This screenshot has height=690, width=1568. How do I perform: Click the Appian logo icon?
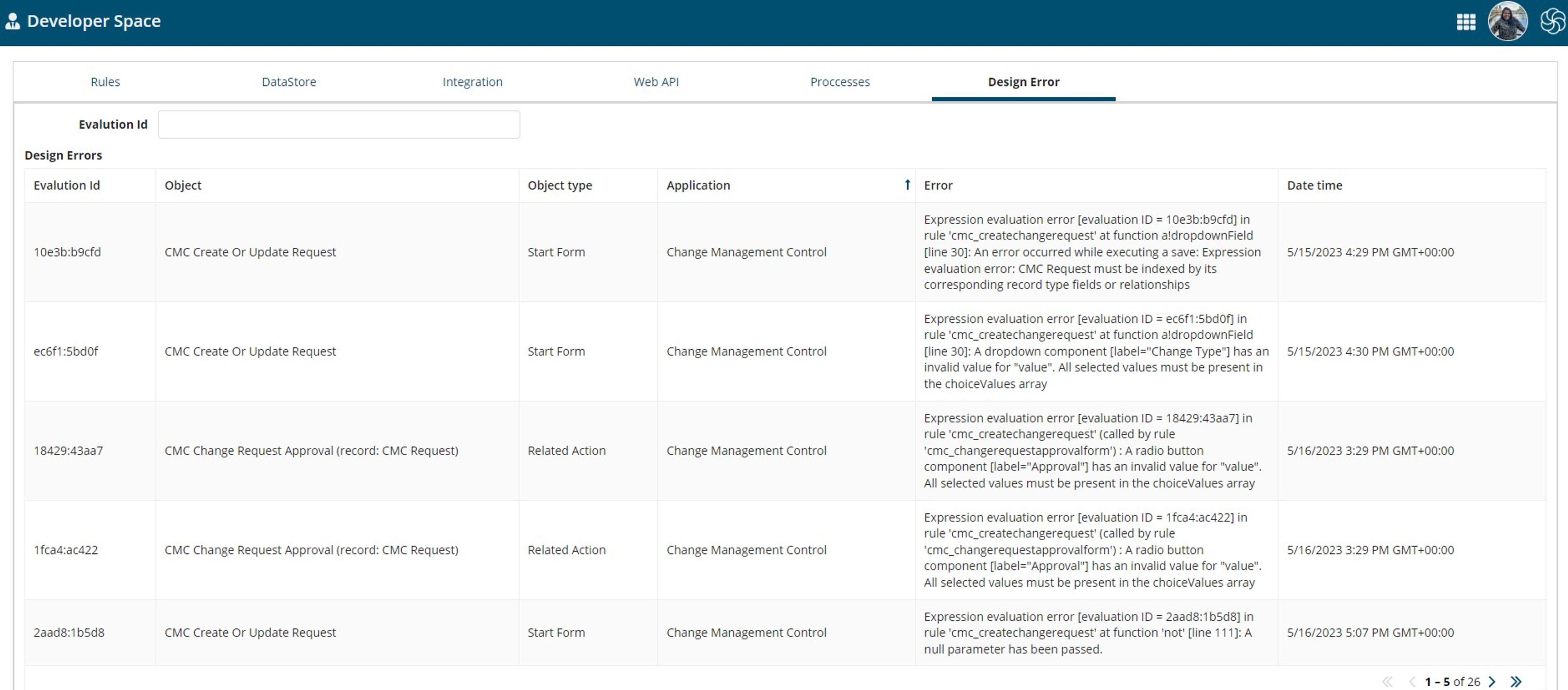pyautogui.click(x=1553, y=21)
